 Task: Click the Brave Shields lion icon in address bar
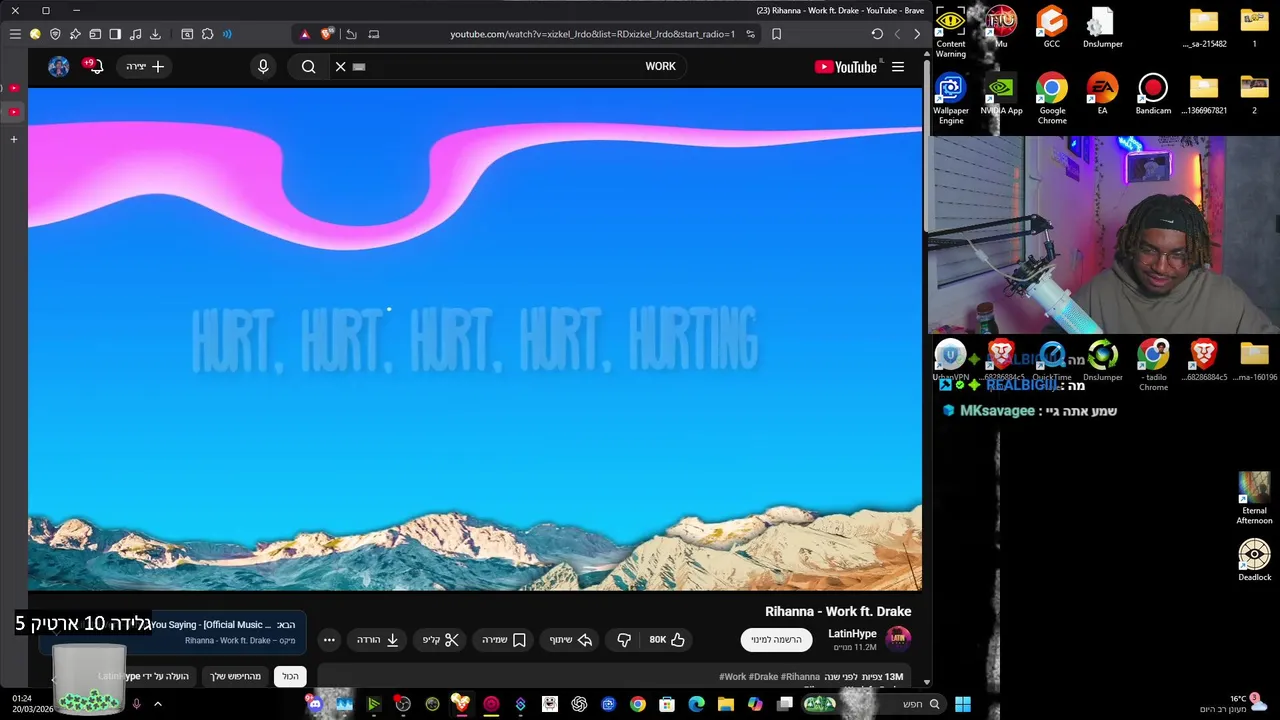[x=326, y=34]
